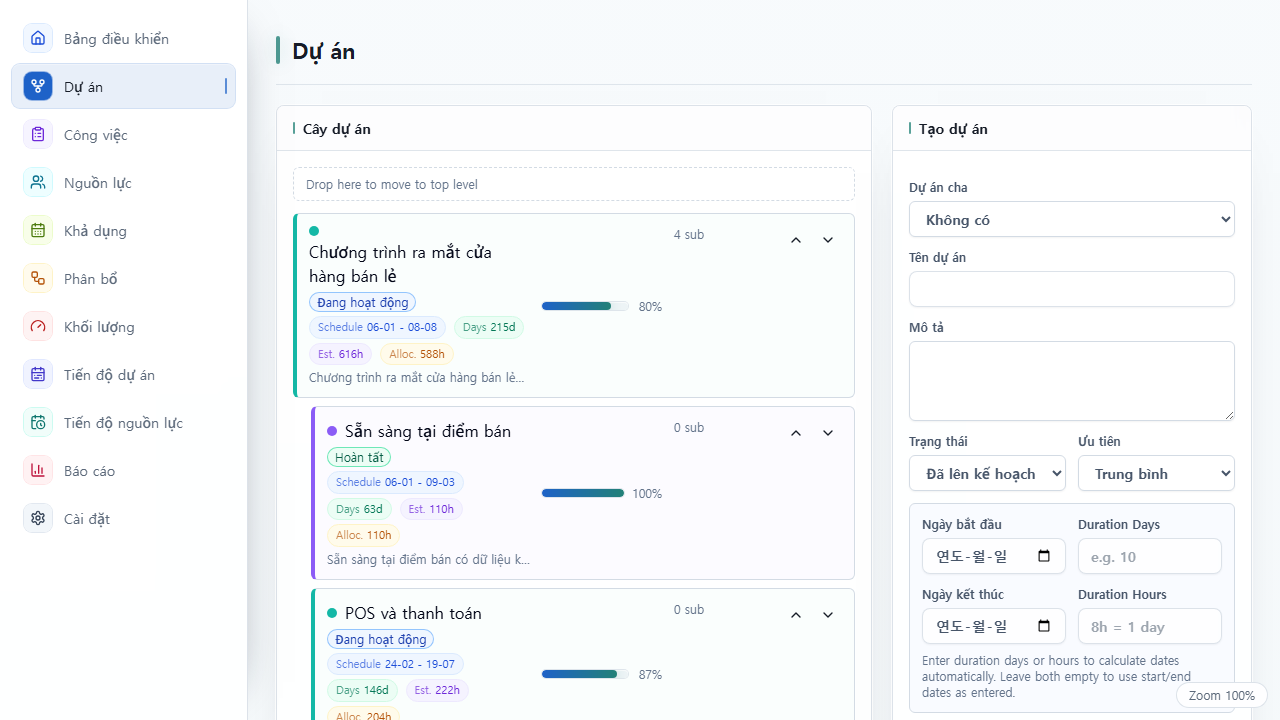The width and height of the screenshot is (1280, 720).
Task: Click the Days 215d badge
Action: point(489,327)
